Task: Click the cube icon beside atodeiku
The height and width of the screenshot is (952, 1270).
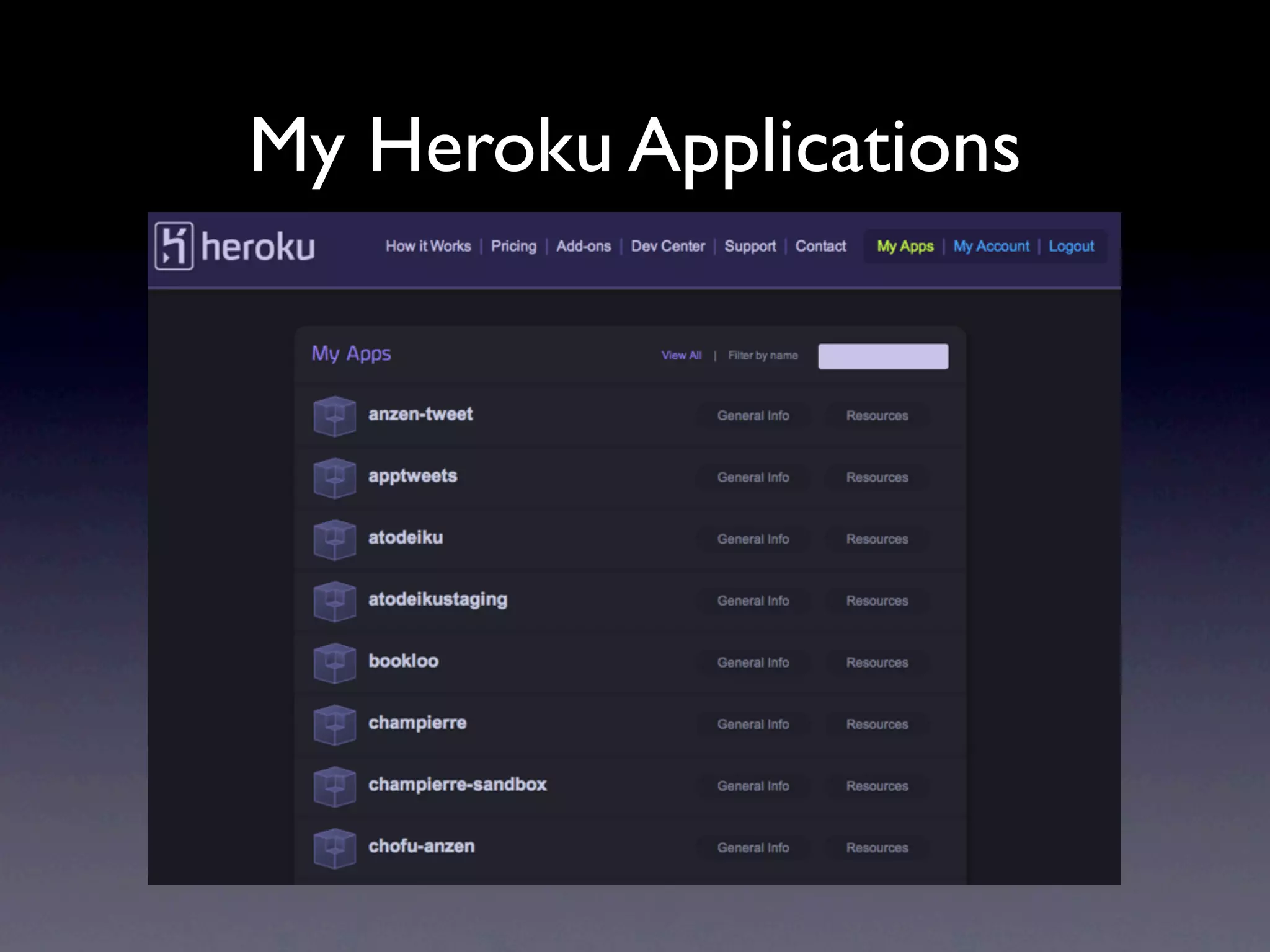Action: point(334,539)
